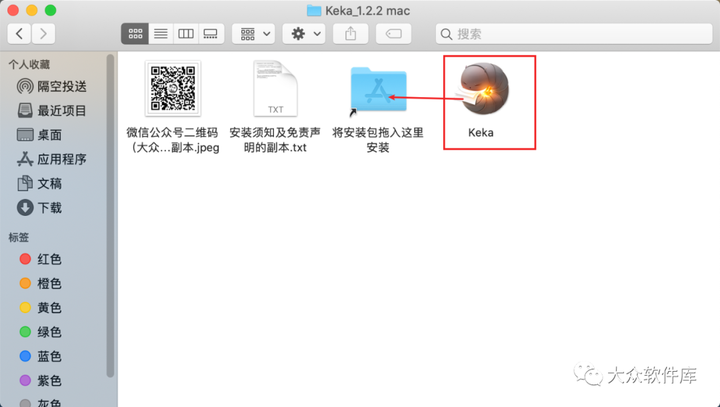720x407 pixels.
Task: Select the 黄色 yellow tag
Action: [x=40, y=307]
